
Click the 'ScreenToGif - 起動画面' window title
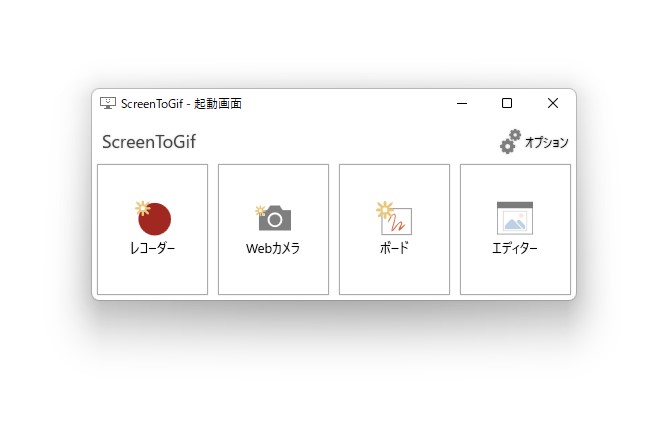pos(181,104)
